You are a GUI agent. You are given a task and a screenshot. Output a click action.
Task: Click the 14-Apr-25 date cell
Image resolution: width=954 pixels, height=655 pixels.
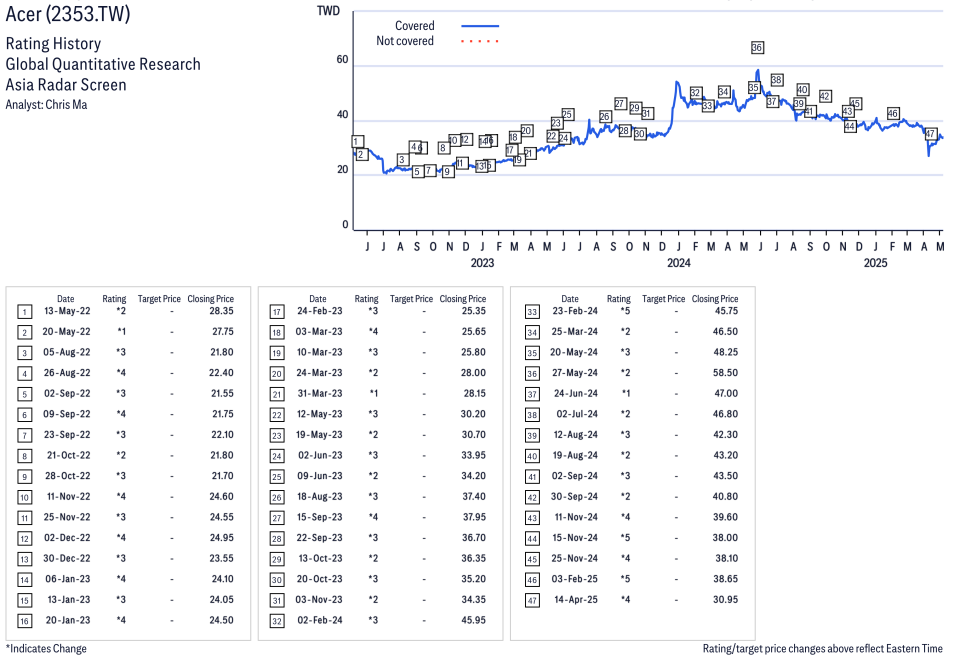576,600
